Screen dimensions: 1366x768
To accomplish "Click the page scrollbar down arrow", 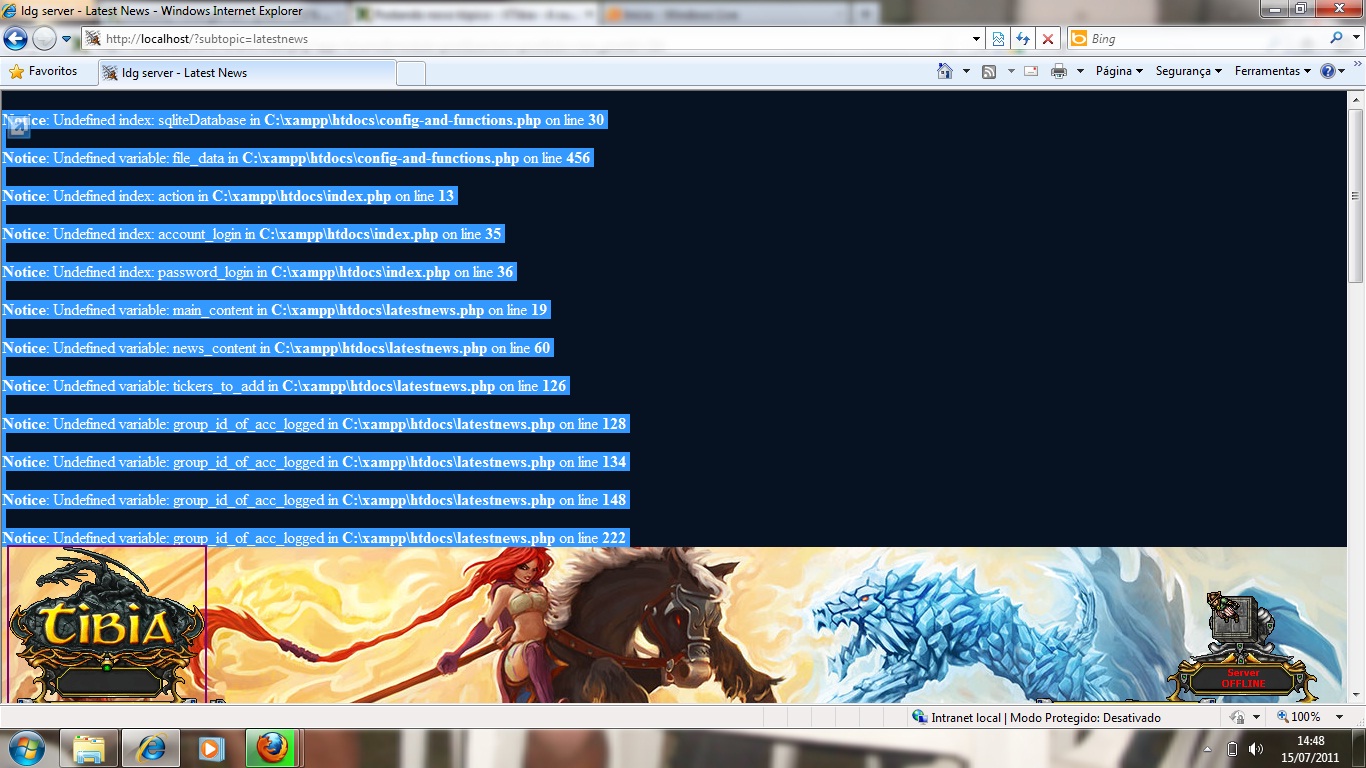I will pyautogui.click(x=1356, y=695).
